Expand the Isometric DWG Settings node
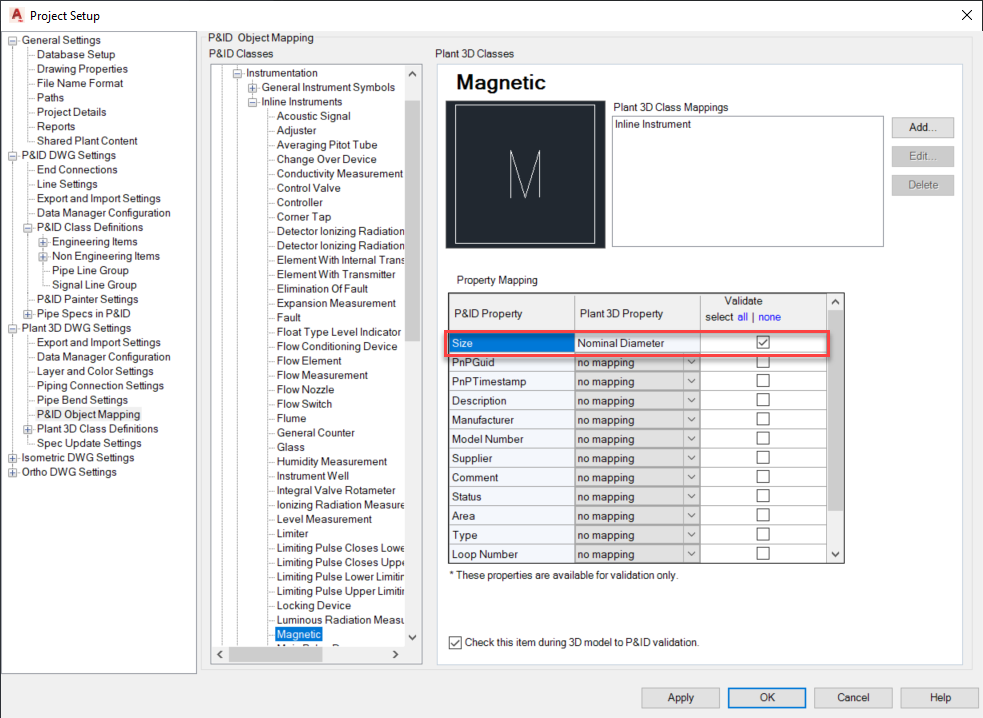Viewport: 983px width, 718px height. pos(13,458)
